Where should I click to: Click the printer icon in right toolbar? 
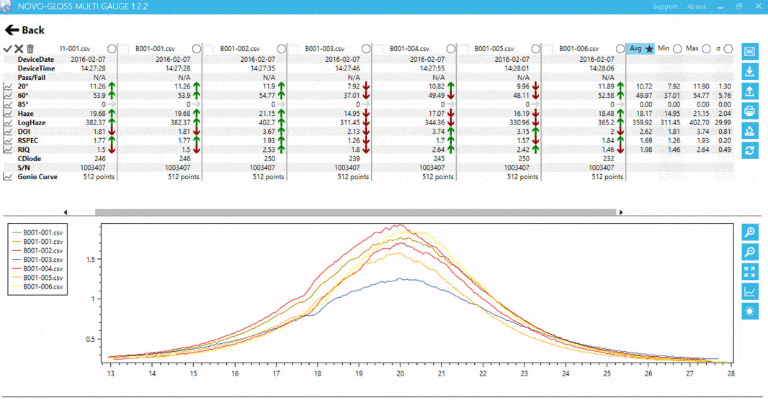[x=750, y=110]
